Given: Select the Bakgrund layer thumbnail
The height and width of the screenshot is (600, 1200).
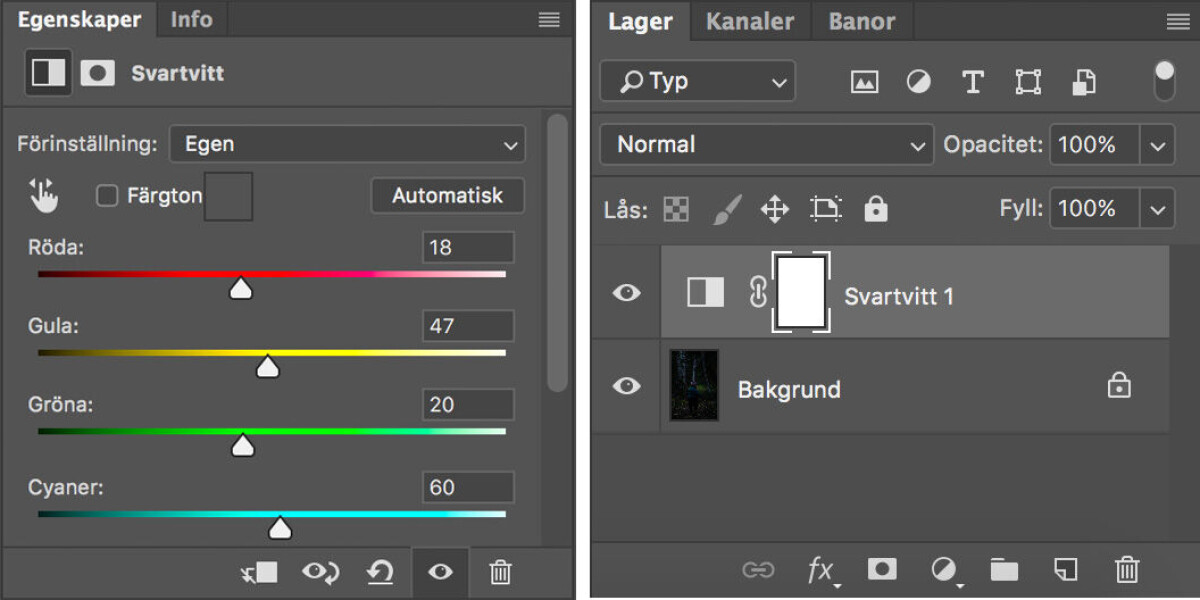Looking at the screenshot, I should 694,385.
